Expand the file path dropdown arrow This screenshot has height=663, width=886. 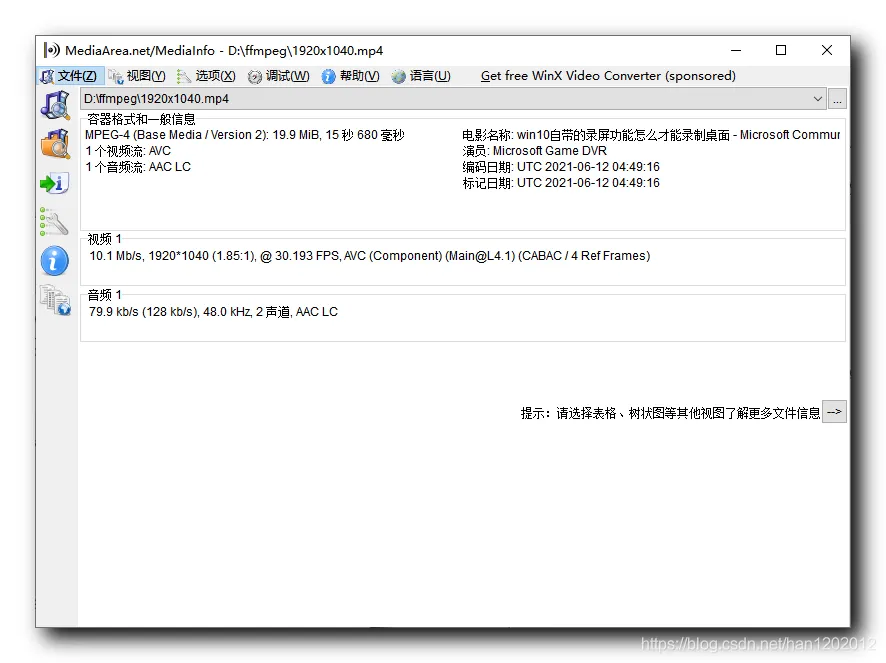(x=817, y=99)
